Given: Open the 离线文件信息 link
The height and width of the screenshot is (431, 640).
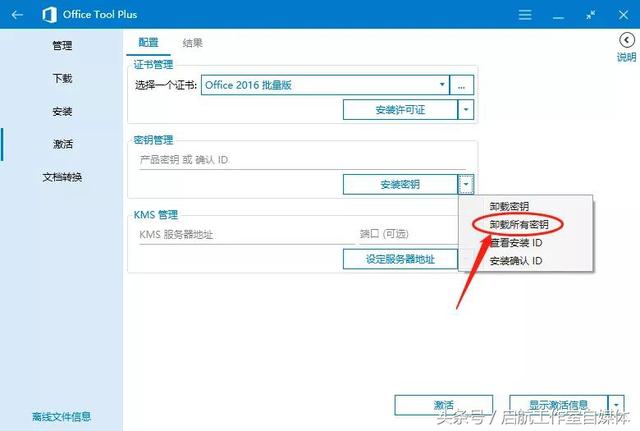Looking at the screenshot, I should click(62, 417).
